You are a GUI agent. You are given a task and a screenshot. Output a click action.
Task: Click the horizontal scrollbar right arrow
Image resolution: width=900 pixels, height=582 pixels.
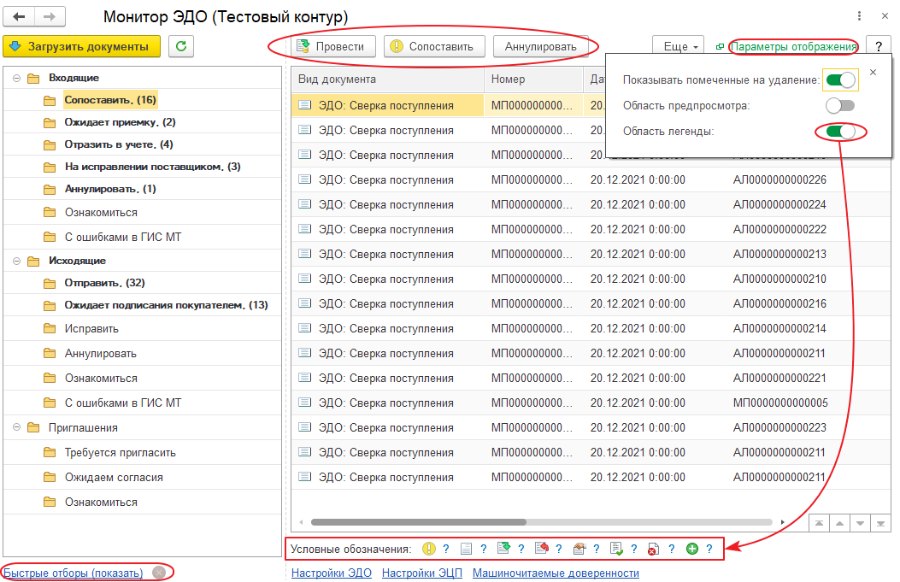tap(782, 522)
